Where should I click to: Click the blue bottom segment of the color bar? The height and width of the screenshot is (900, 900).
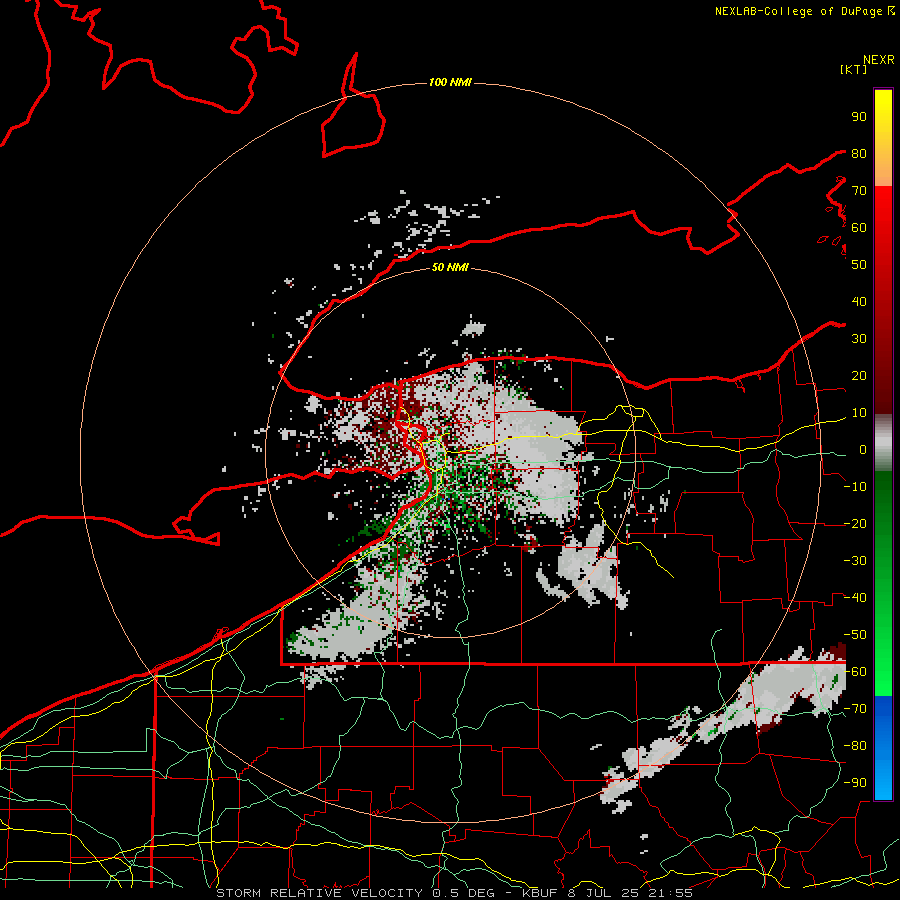tap(883, 748)
